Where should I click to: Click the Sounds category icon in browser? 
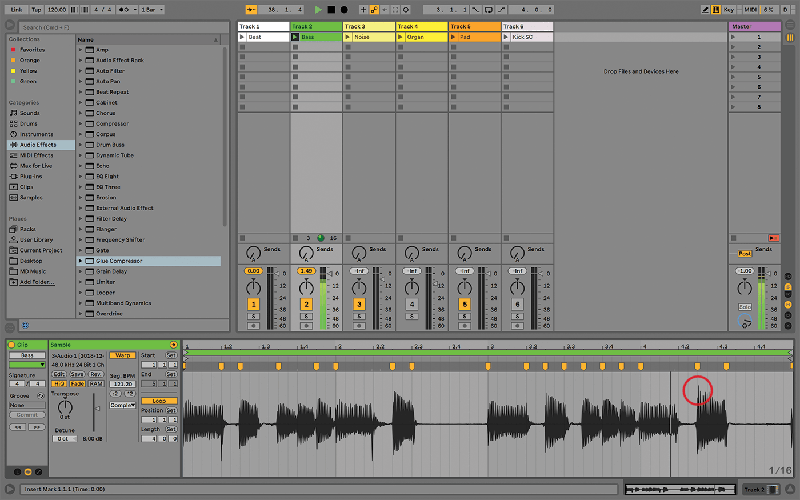pos(13,113)
